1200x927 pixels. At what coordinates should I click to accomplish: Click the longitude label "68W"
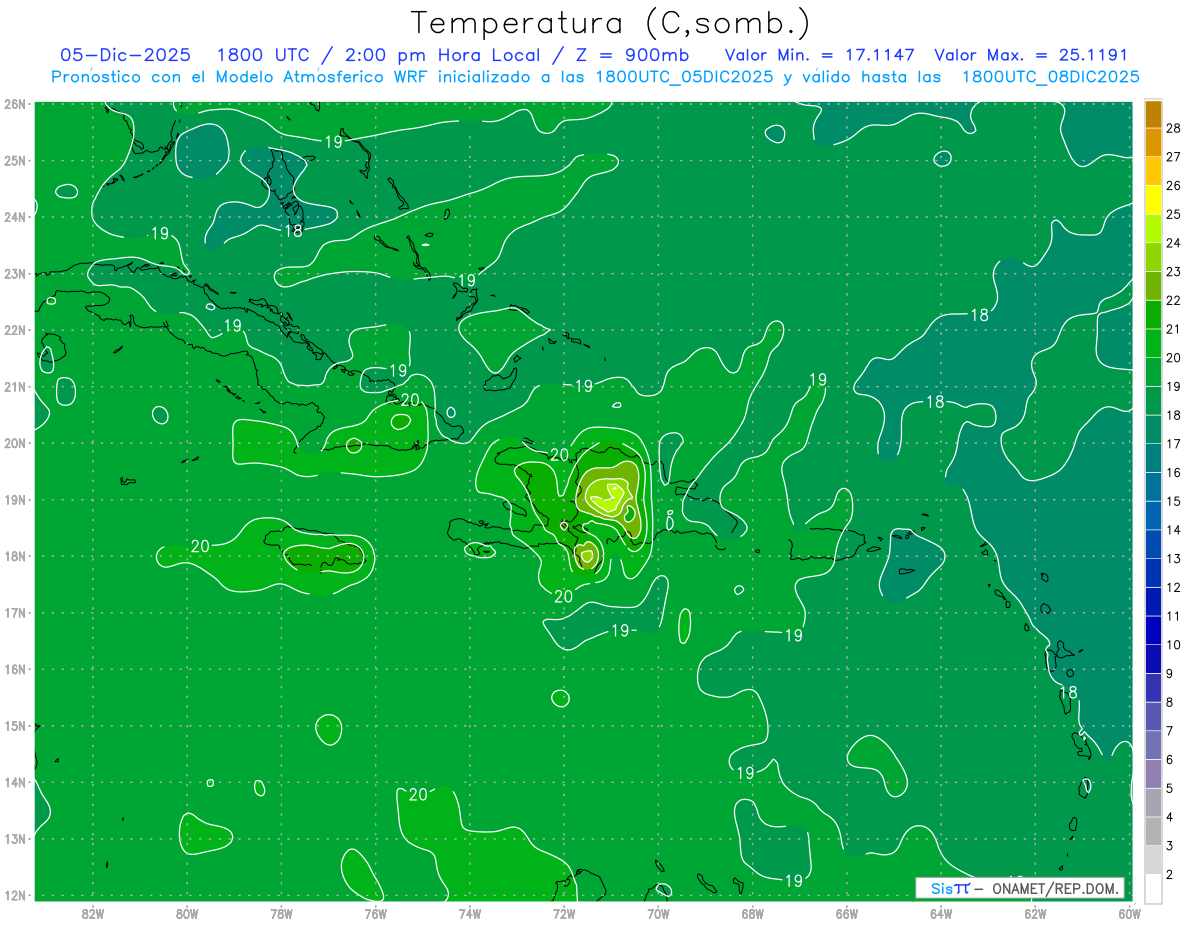753,913
